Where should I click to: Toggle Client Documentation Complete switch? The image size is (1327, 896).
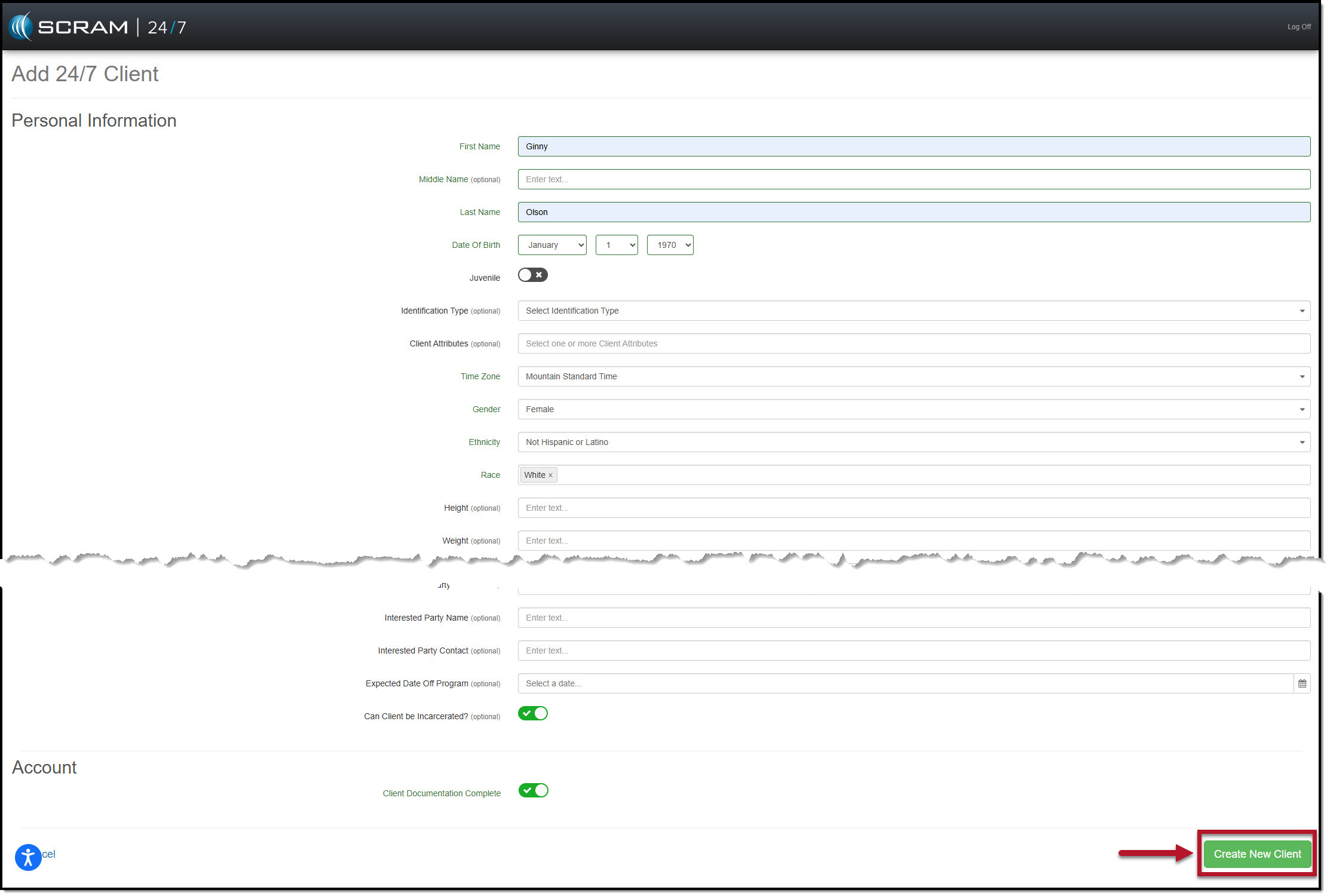532,790
